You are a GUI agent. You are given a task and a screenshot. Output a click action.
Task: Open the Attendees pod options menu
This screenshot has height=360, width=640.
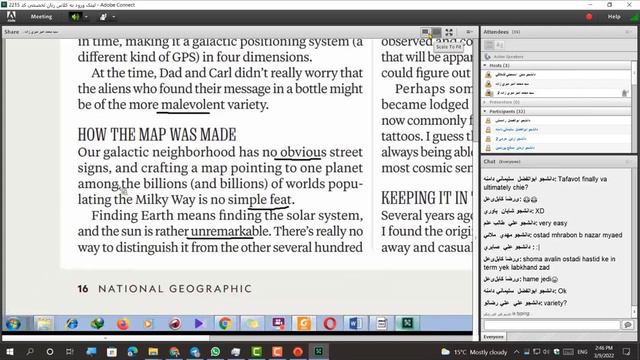coord(628,32)
